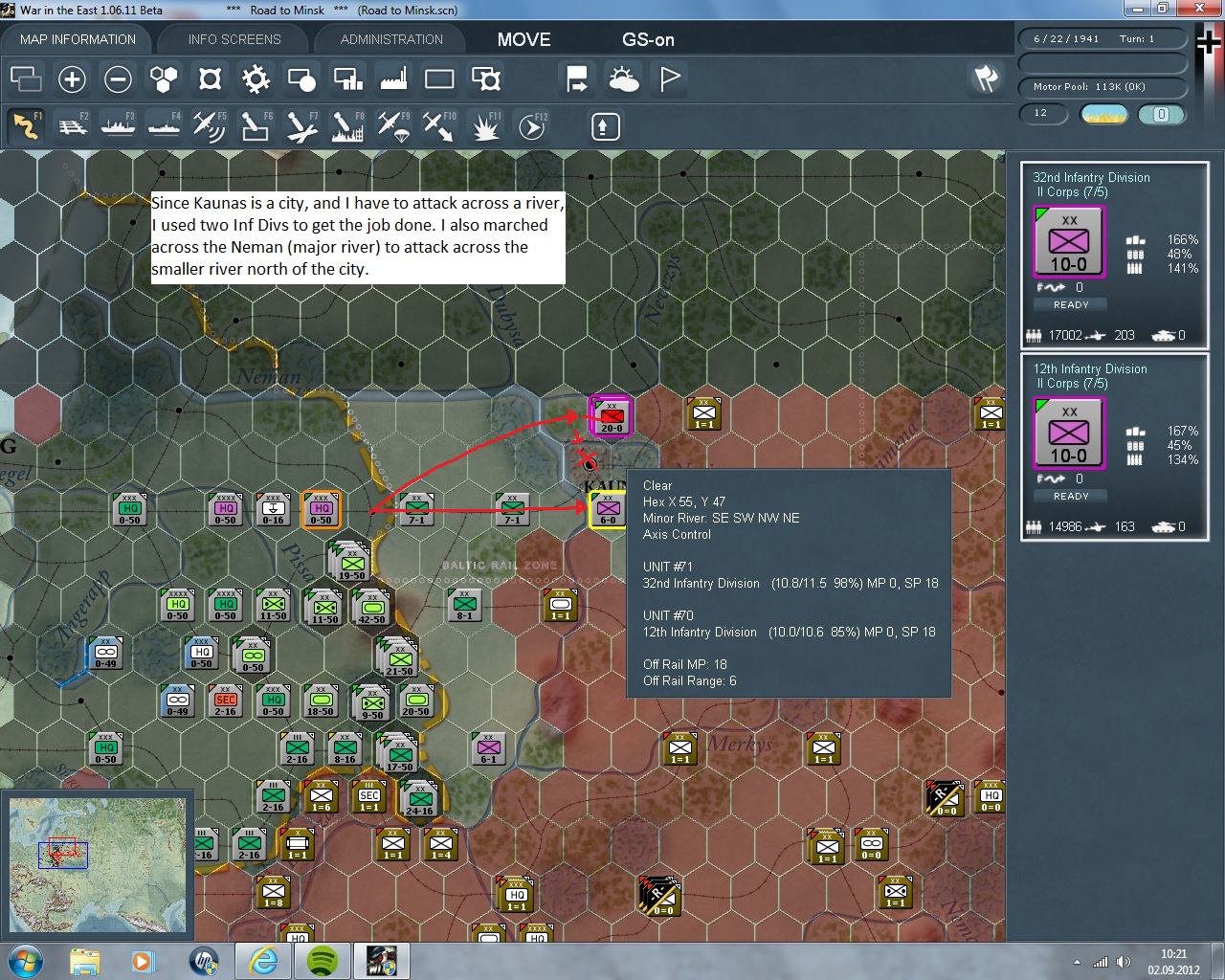
Task: Toggle the hex grid display icon
Action: pyautogui.click(x=164, y=78)
